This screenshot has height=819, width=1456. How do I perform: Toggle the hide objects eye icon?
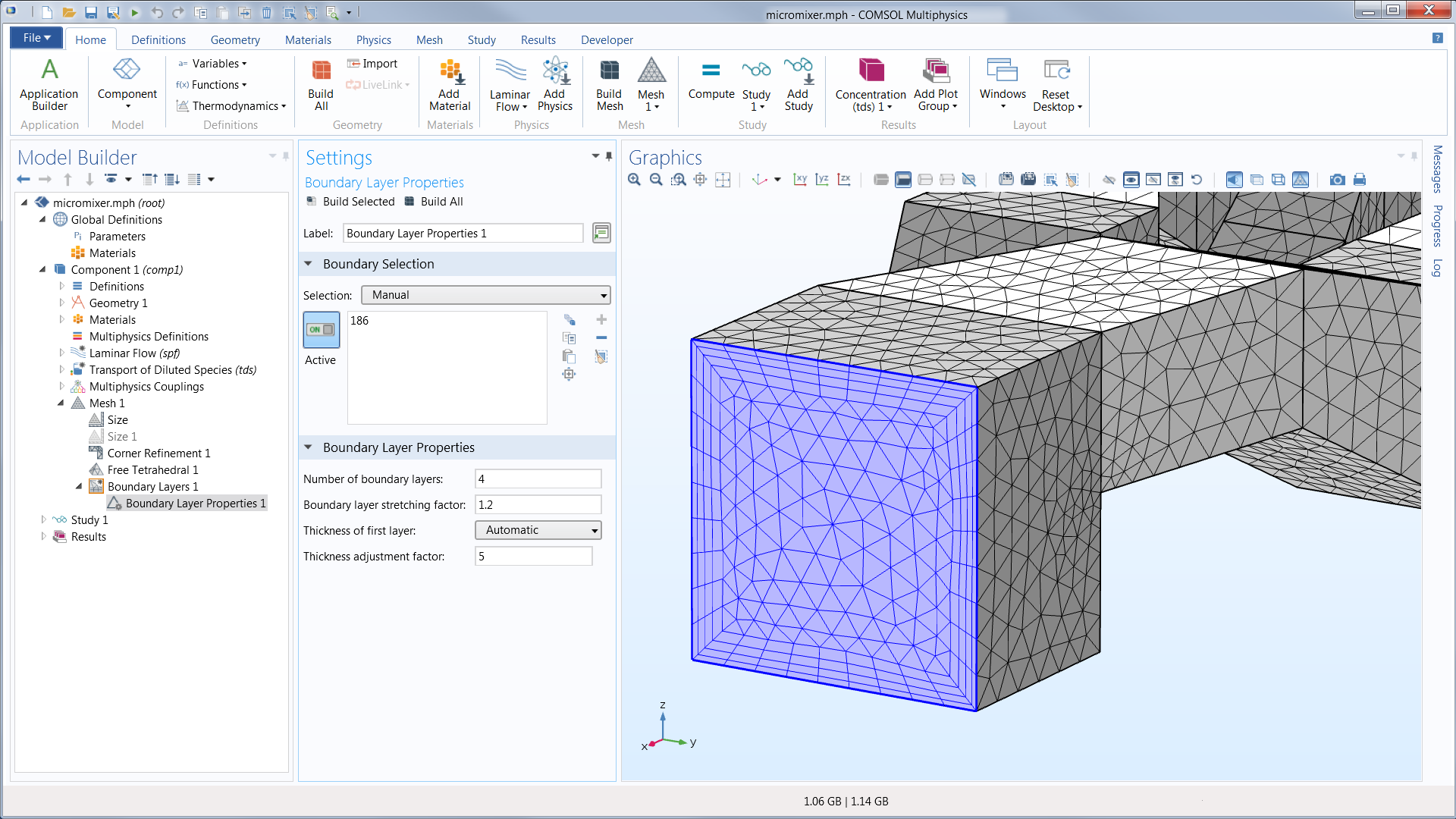[x=1108, y=180]
